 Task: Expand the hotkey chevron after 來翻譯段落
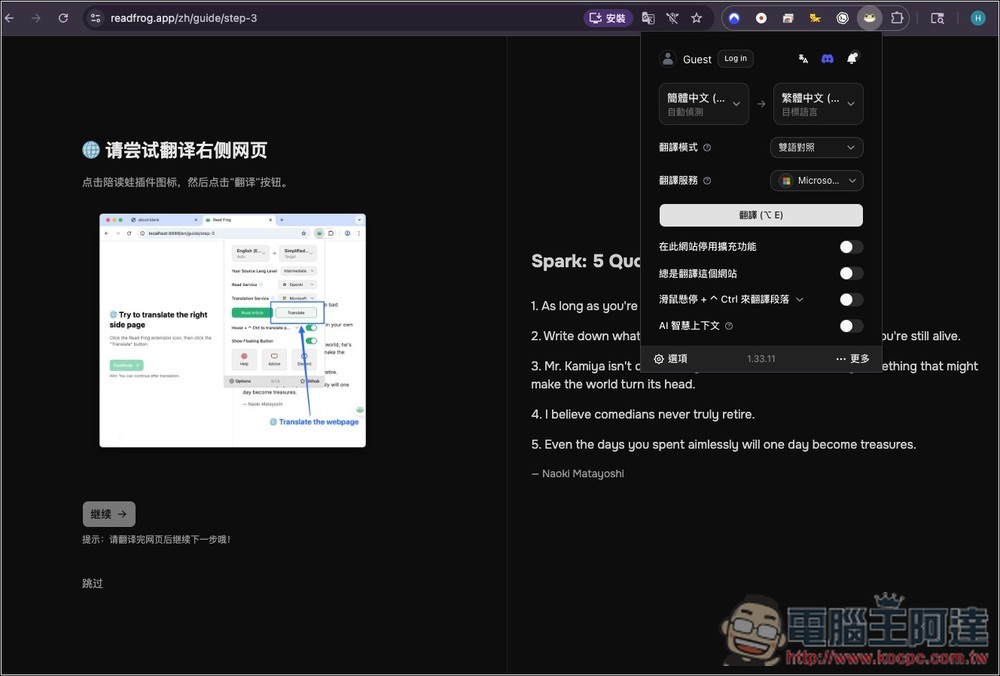click(x=800, y=299)
